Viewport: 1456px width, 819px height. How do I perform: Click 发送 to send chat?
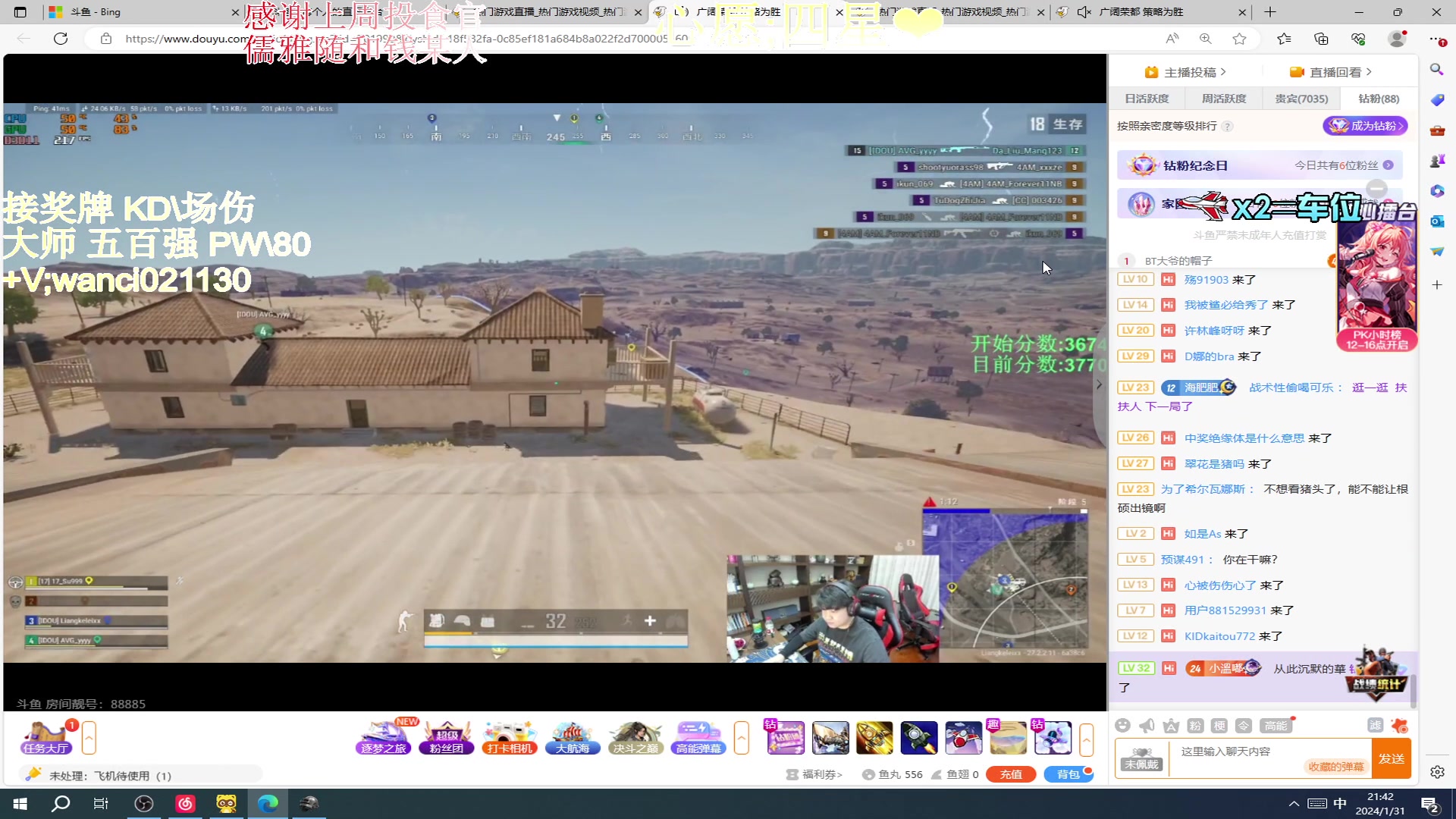1391,758
